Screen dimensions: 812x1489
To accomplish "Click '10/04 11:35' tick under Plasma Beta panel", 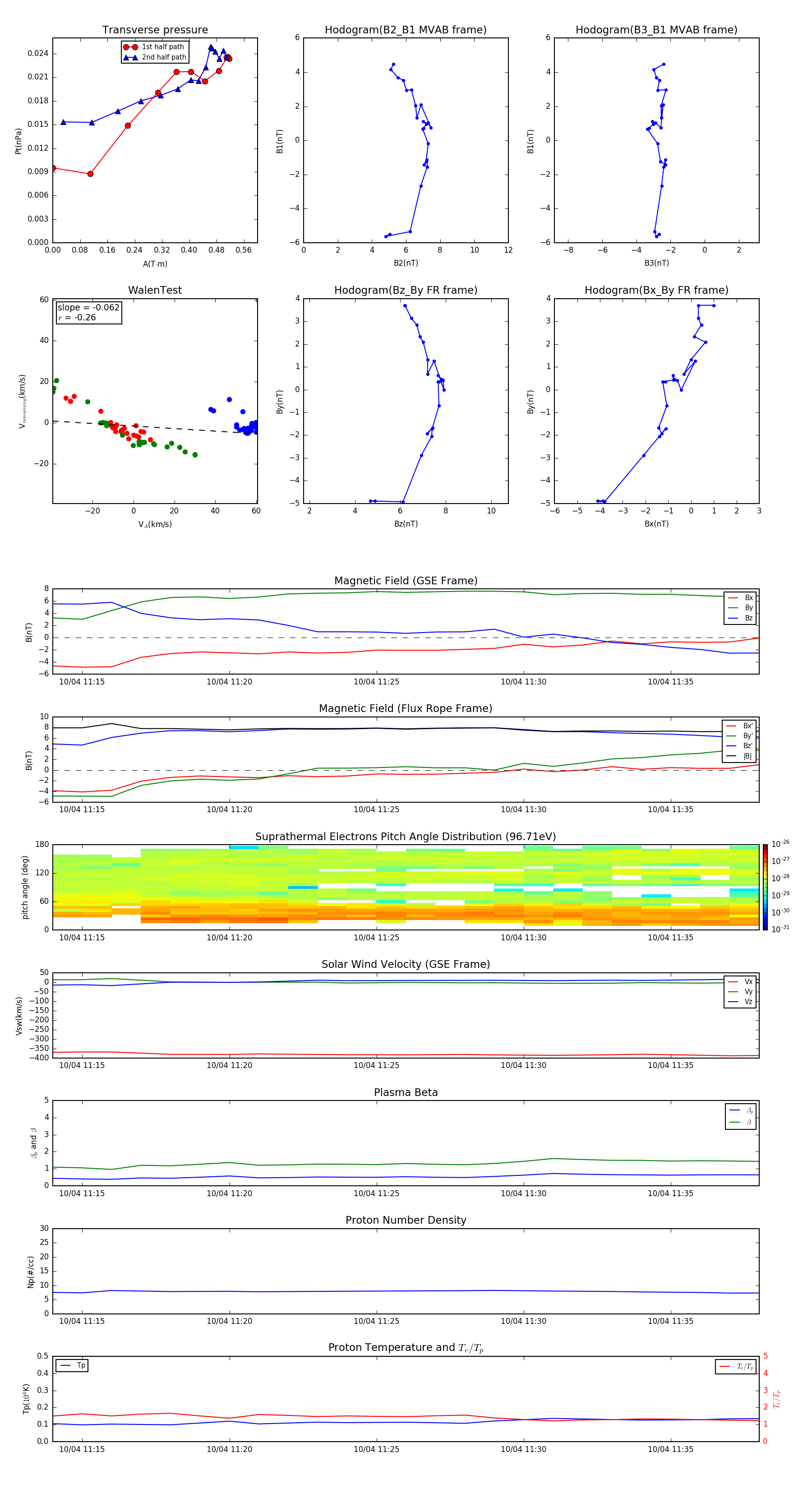I will tap(670, 1193).
